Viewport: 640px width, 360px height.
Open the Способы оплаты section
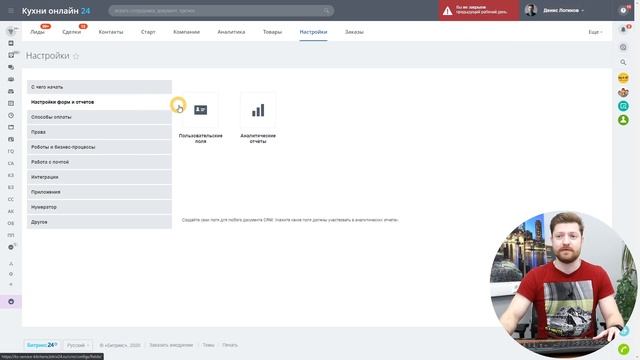point(99,117)
